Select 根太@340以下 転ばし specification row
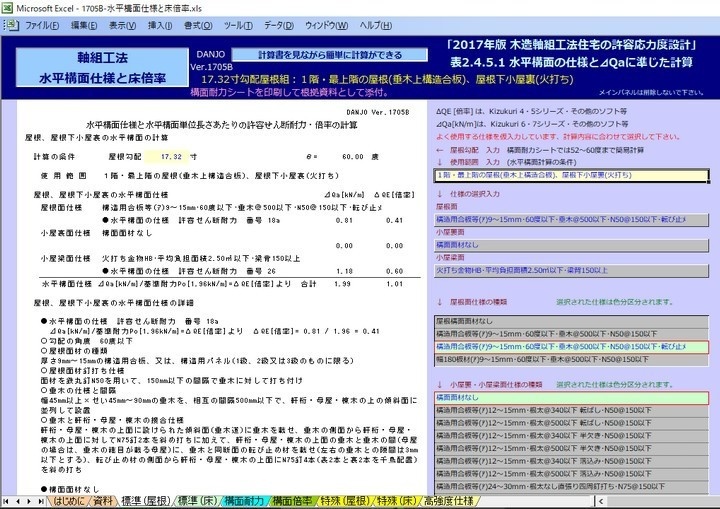This screenshot has height=509, width=720. point(571,411)
